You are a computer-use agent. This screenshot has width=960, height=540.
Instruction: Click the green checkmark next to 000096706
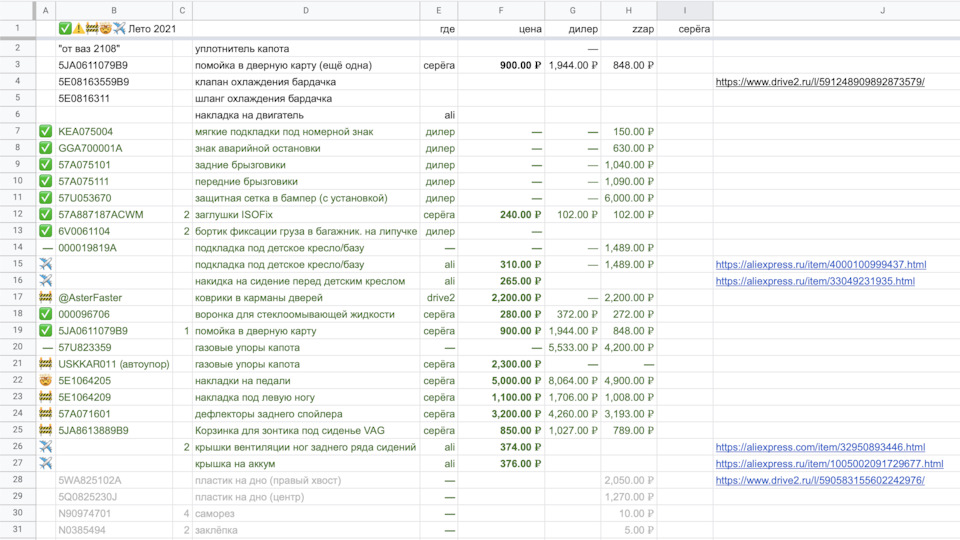pyautogui.click(x=46, y=314)
